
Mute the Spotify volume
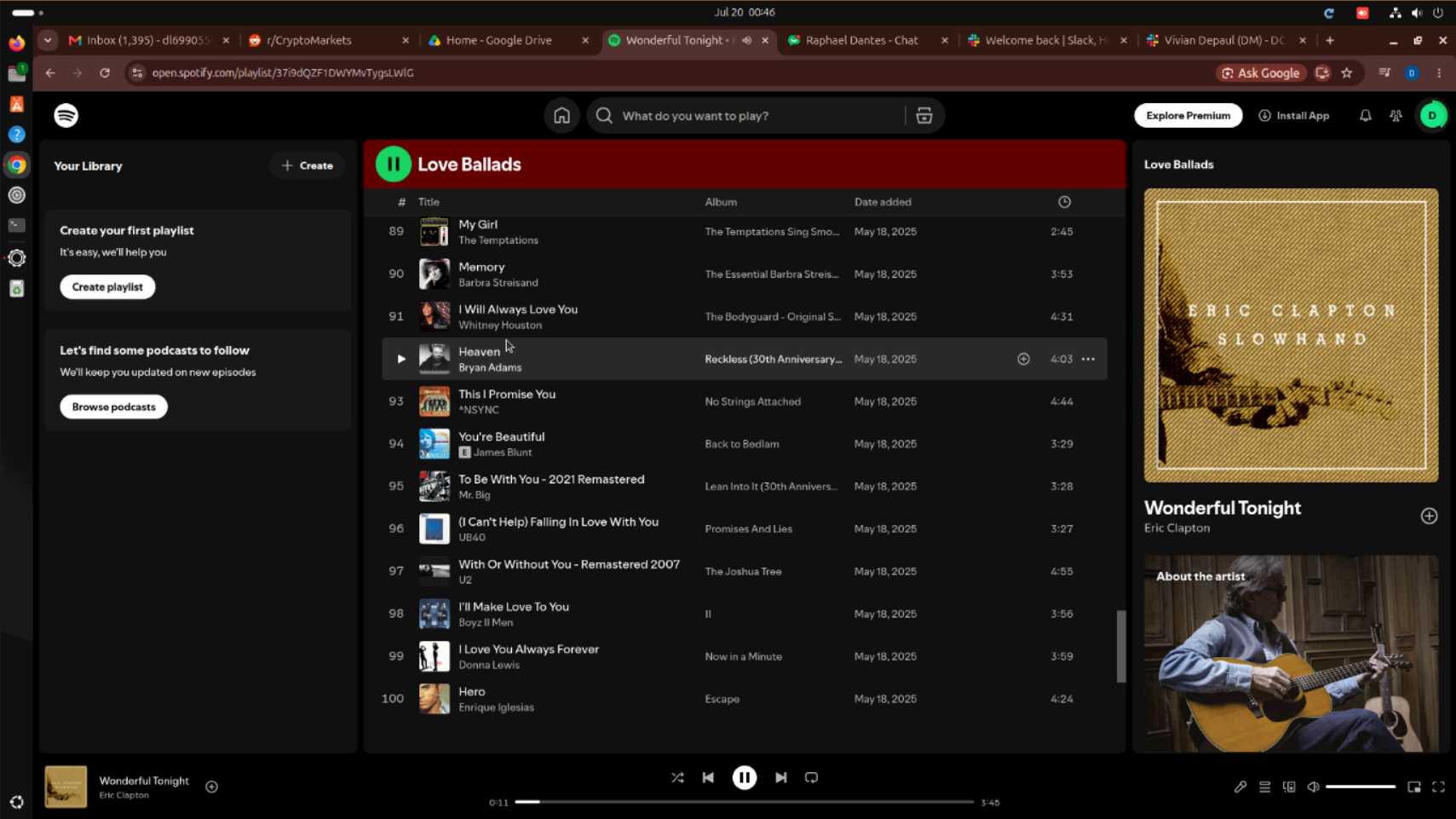click(x=1313, y=787)
